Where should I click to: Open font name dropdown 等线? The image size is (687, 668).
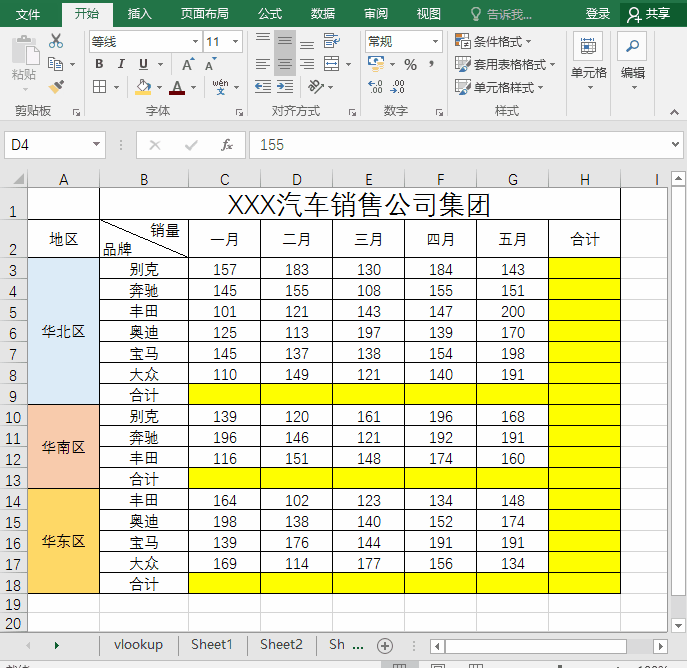click(195, 42)
